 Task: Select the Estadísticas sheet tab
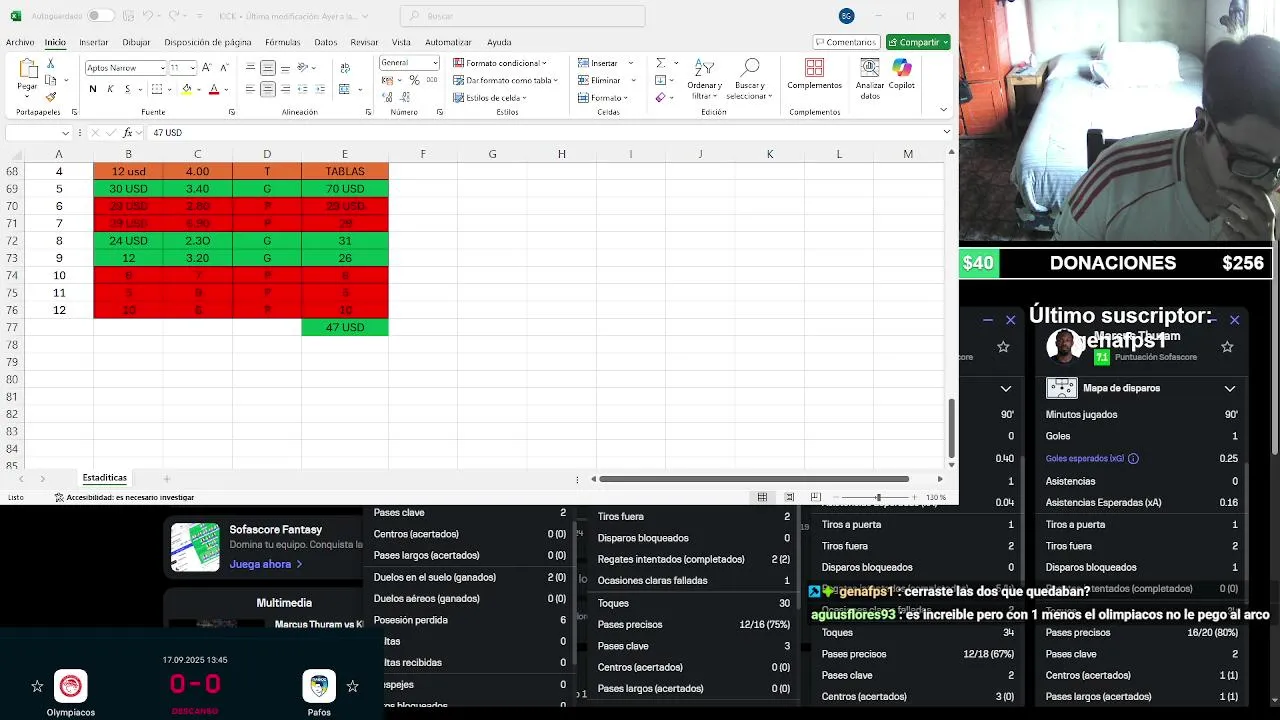pyautogui.click(x=105, y=478)
